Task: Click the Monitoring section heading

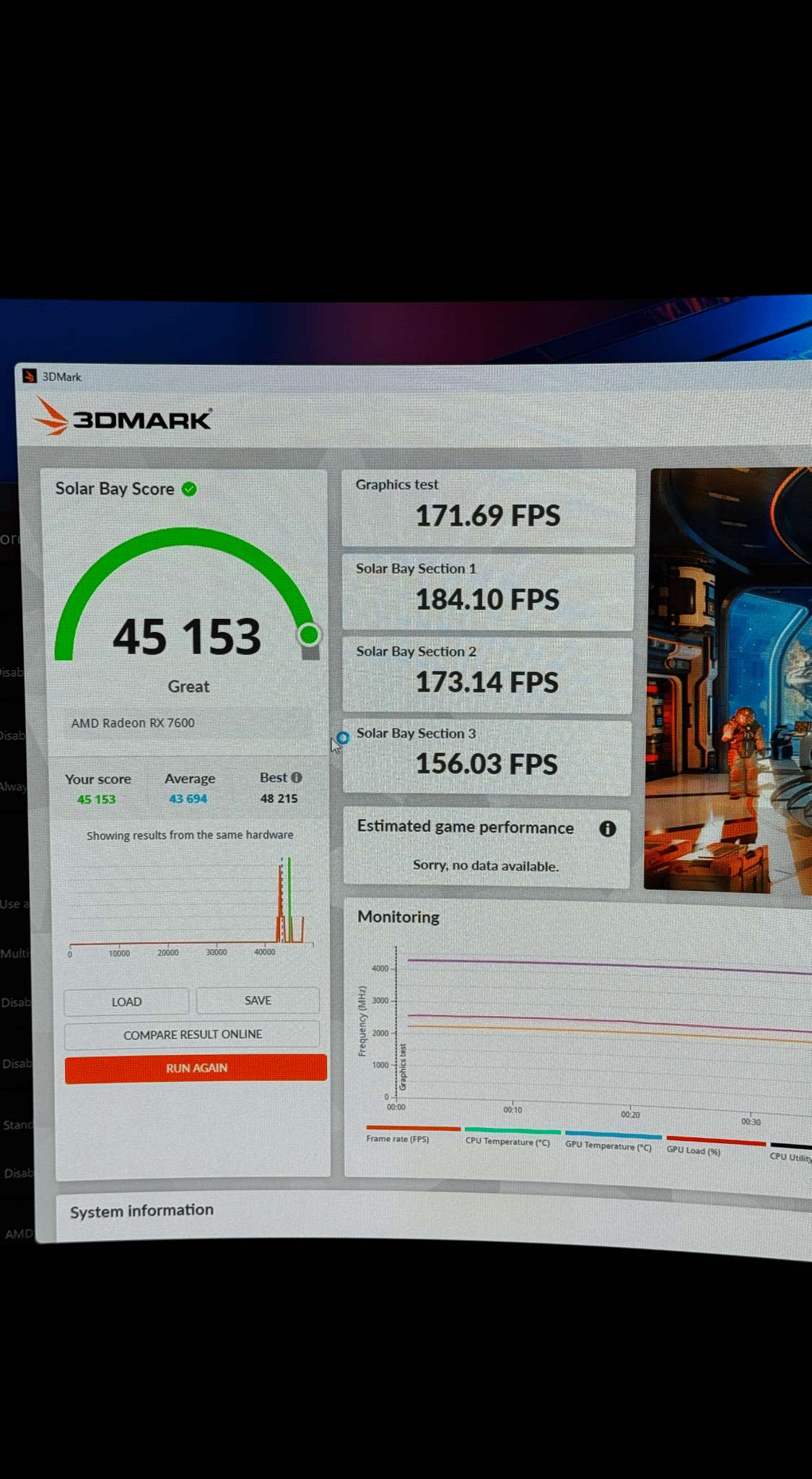Action: [x=398, y=916]
